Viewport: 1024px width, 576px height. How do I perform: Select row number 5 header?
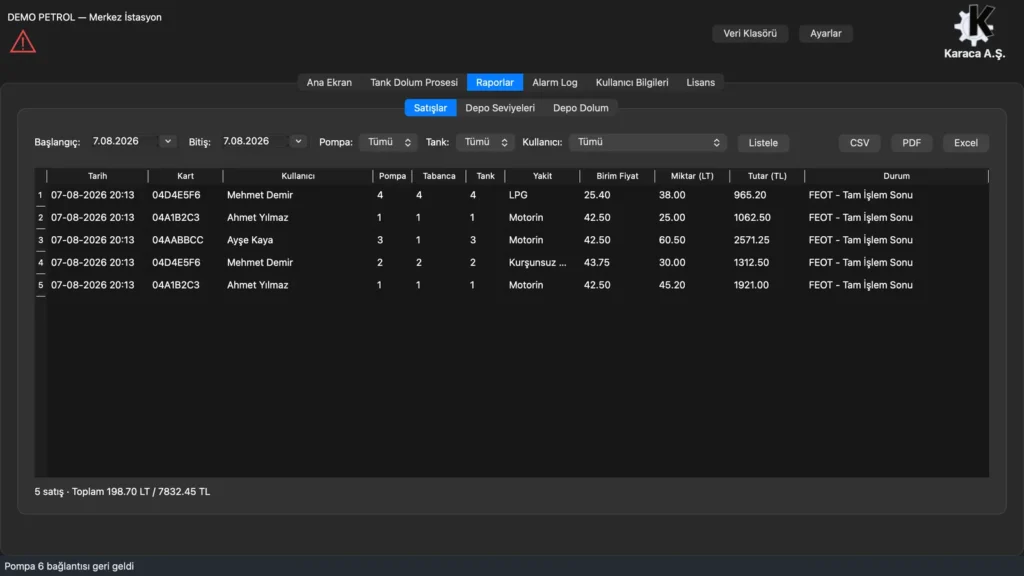(x=40, y=285)
